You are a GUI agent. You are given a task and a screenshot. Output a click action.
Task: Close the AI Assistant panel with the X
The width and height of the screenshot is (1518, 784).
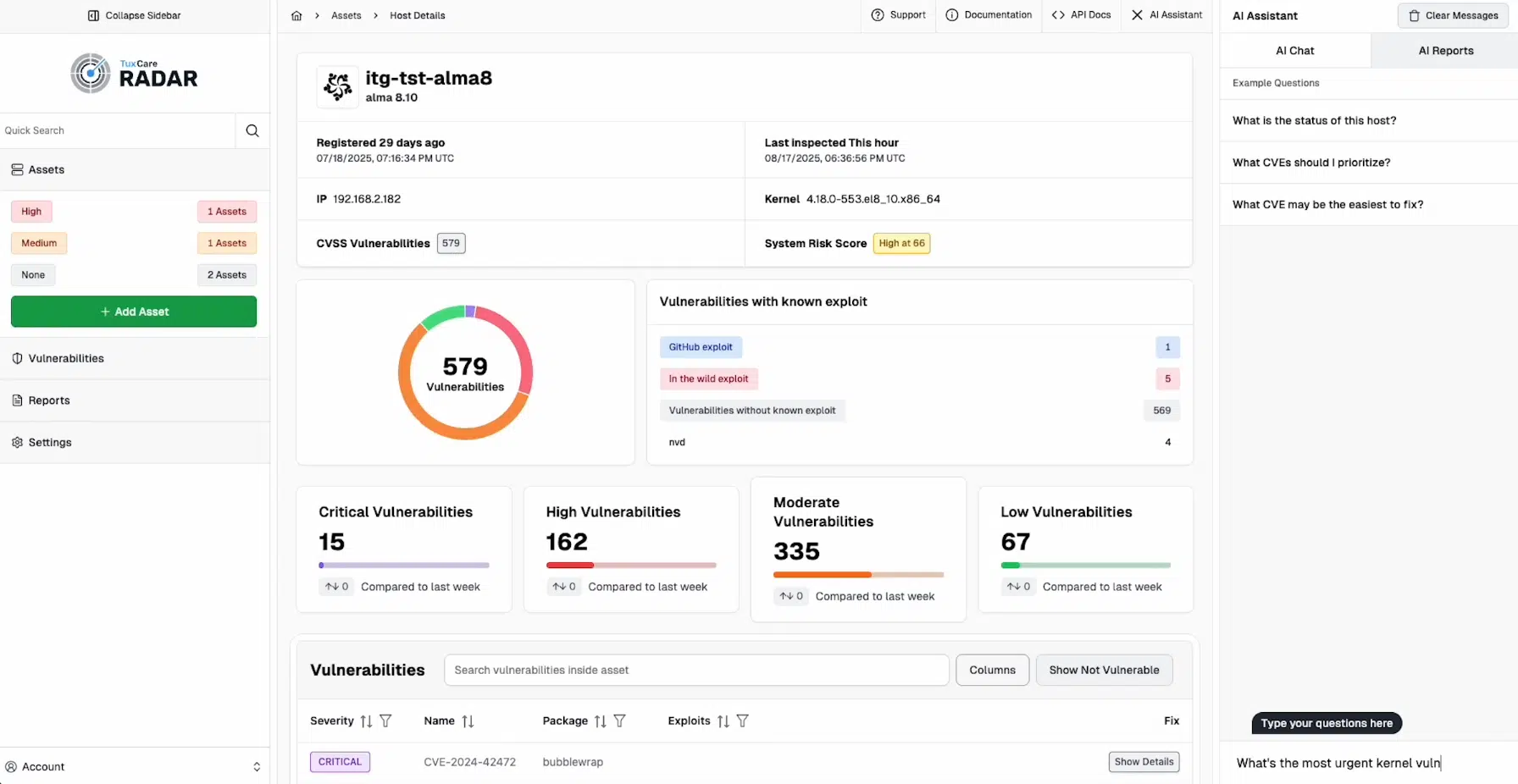click(1137, 15)
